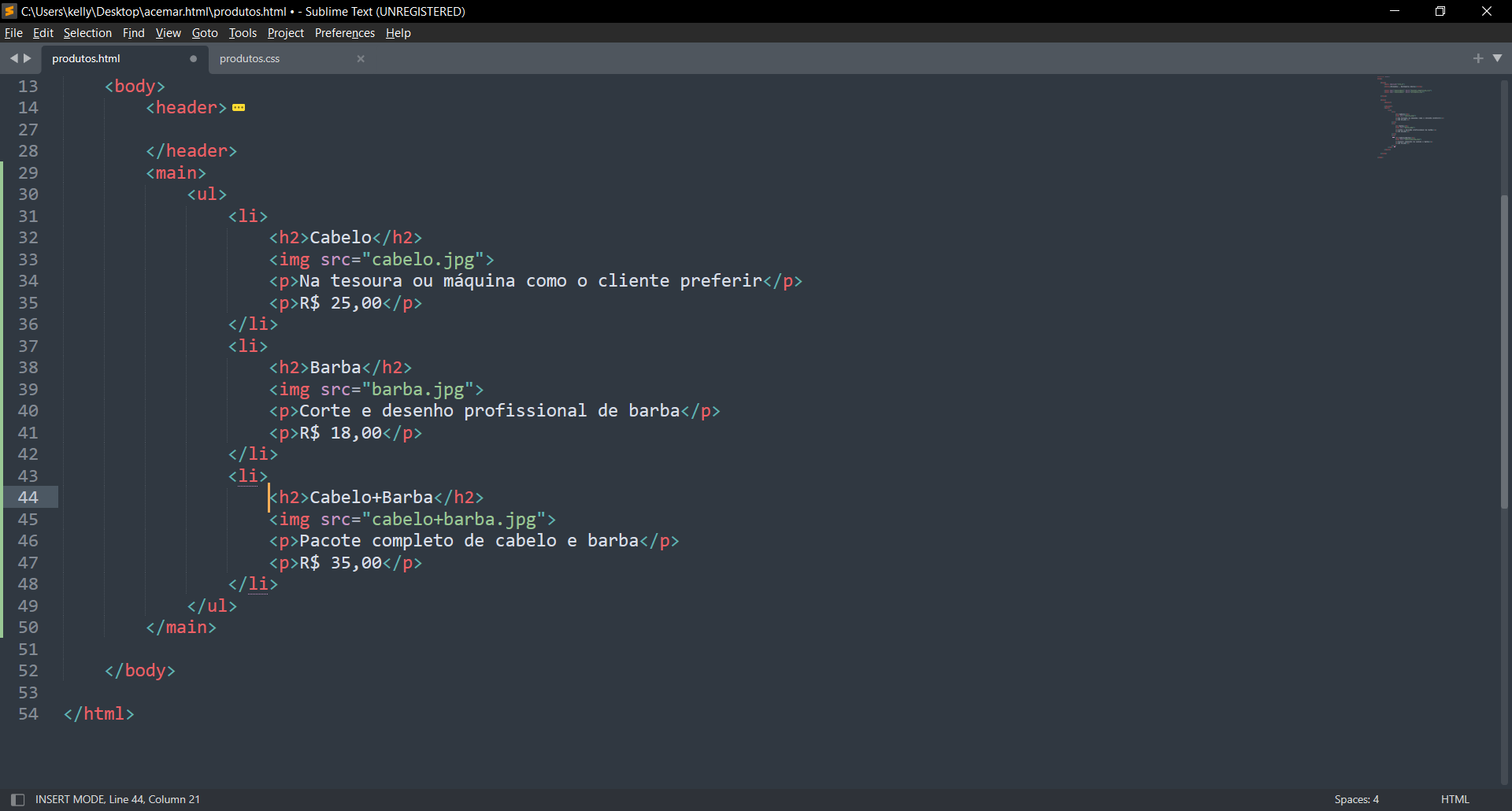Click line number 44 in gutter

tap(28, 498)
